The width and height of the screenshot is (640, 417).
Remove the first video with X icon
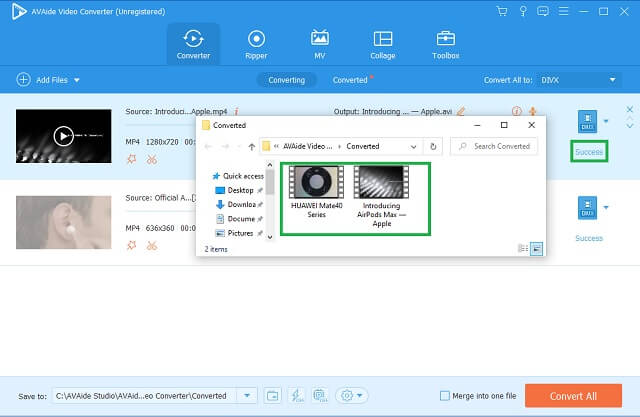click(630, 109)
